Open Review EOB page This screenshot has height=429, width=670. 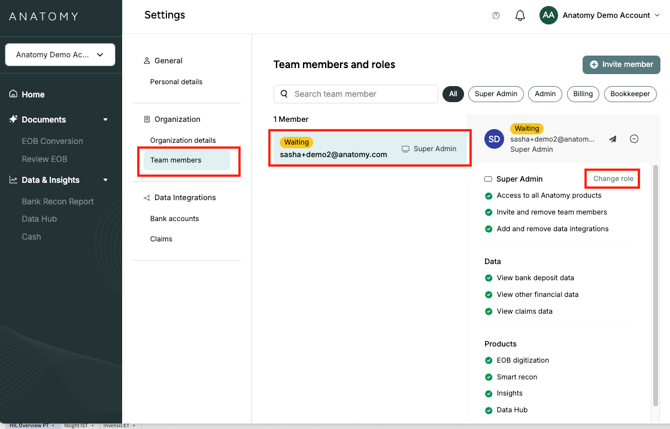[44, 159]
